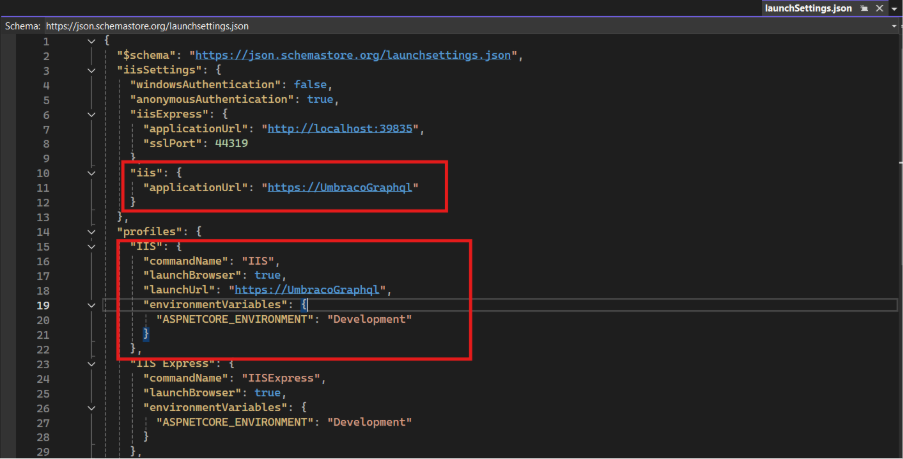Collapse the "iisSettings" block

pos(92,70)
